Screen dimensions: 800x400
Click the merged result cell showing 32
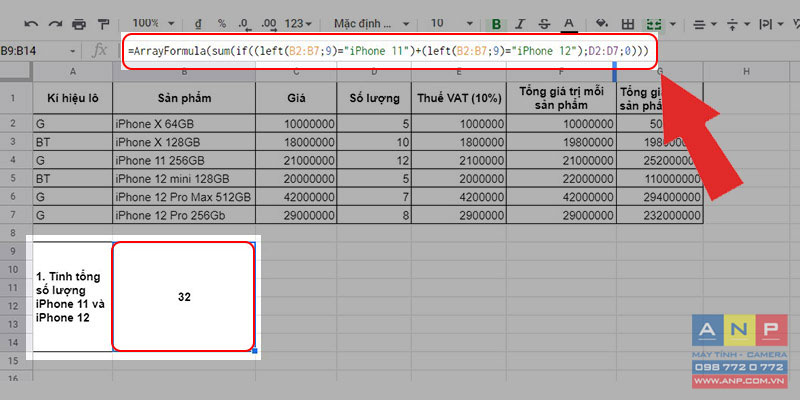point(184,297)
